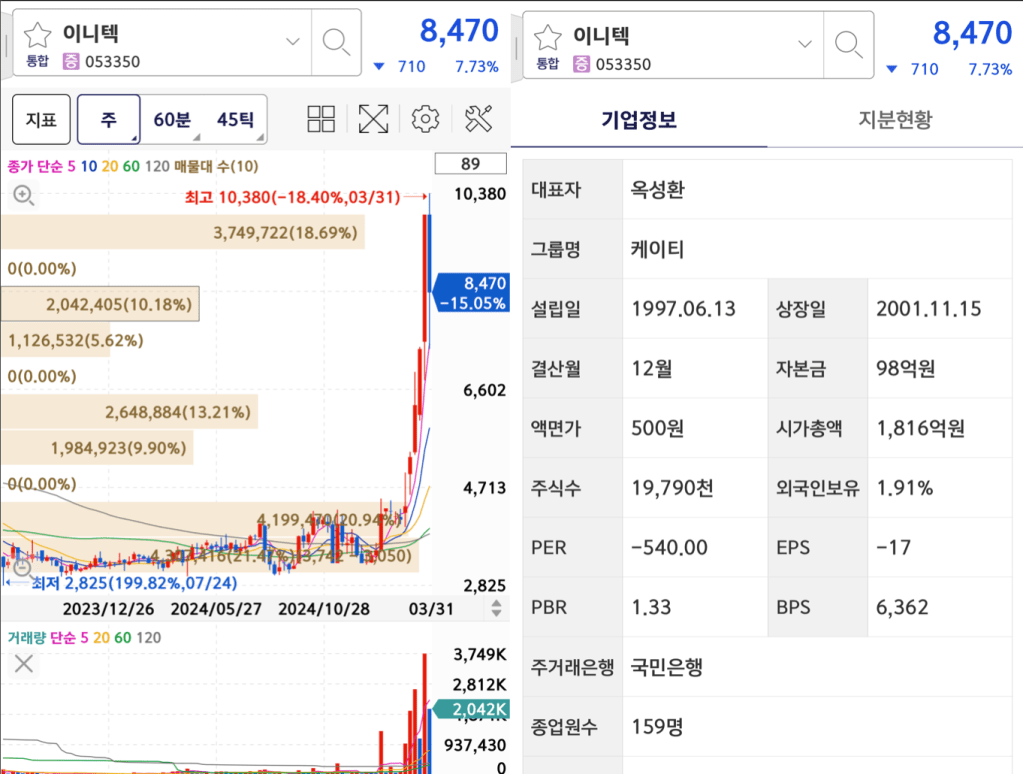This screenshot has height=774, width=1023.
Task: Click the volume marker 2,042K
Action: click(x=471, y=709)
